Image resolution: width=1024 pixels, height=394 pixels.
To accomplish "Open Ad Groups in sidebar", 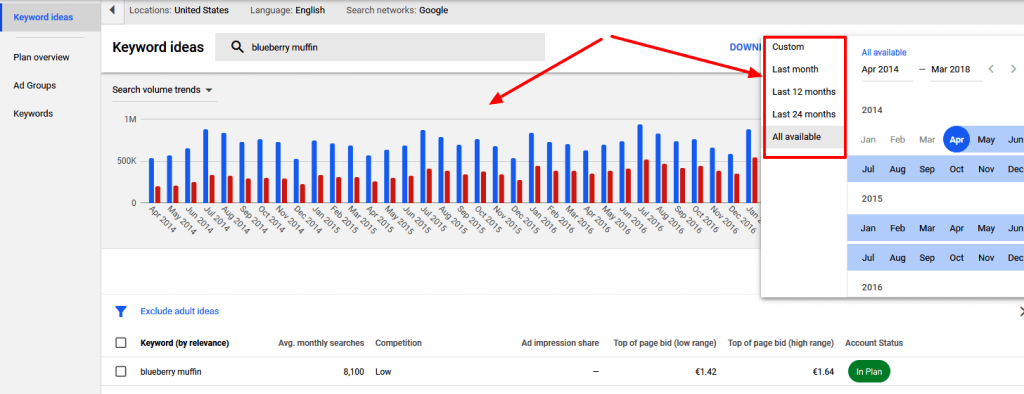I will click(35, 86).
